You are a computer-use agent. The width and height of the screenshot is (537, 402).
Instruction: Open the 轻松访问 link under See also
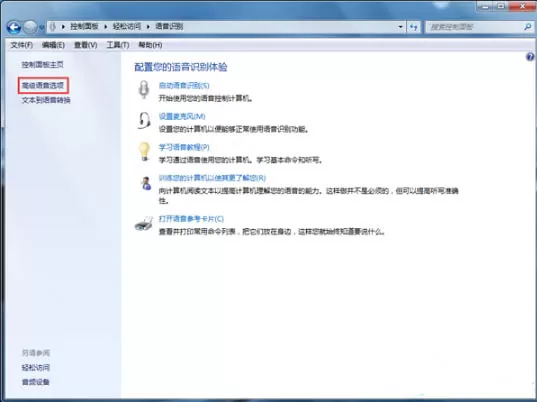pyautogui.click(x=36, y=368)
